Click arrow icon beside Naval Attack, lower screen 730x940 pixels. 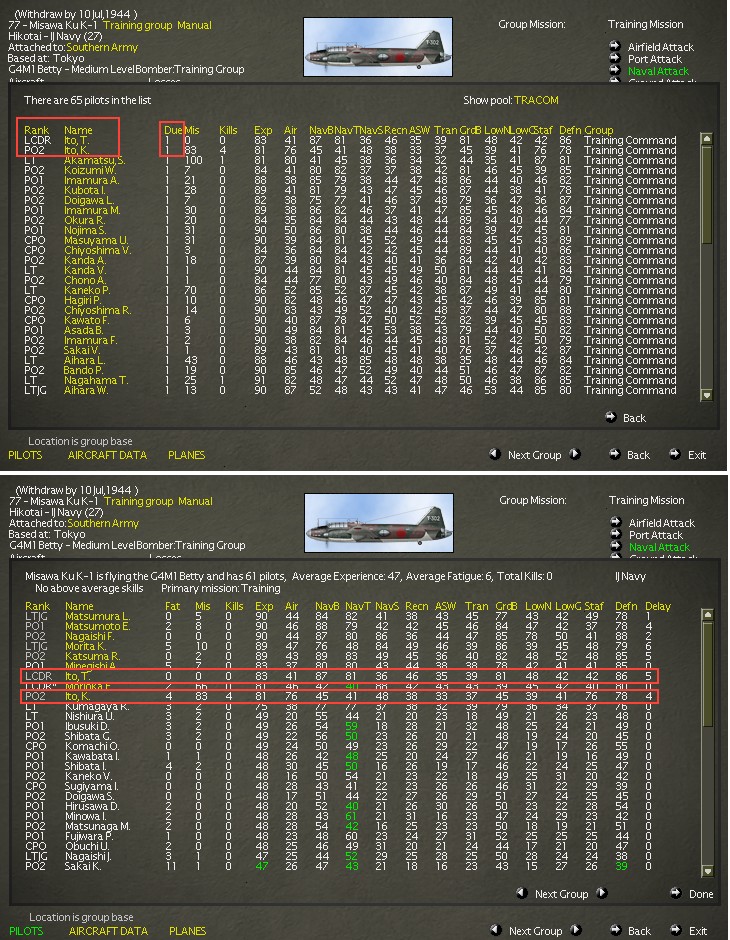coord(616,546)
